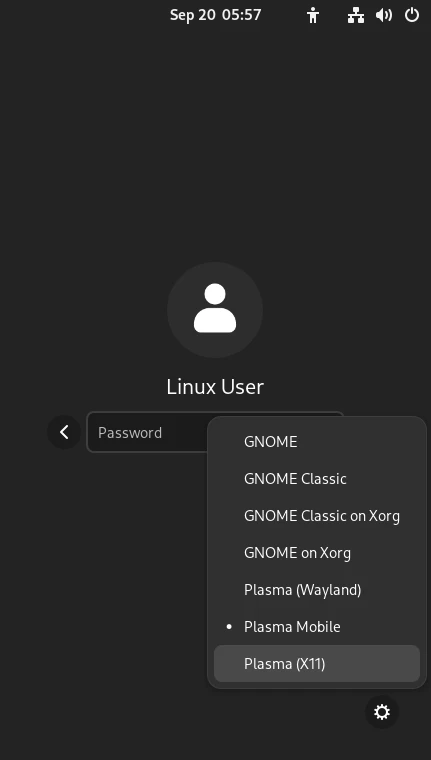
Task: Click the wired network status icon
Action: [x=356, y=16]
